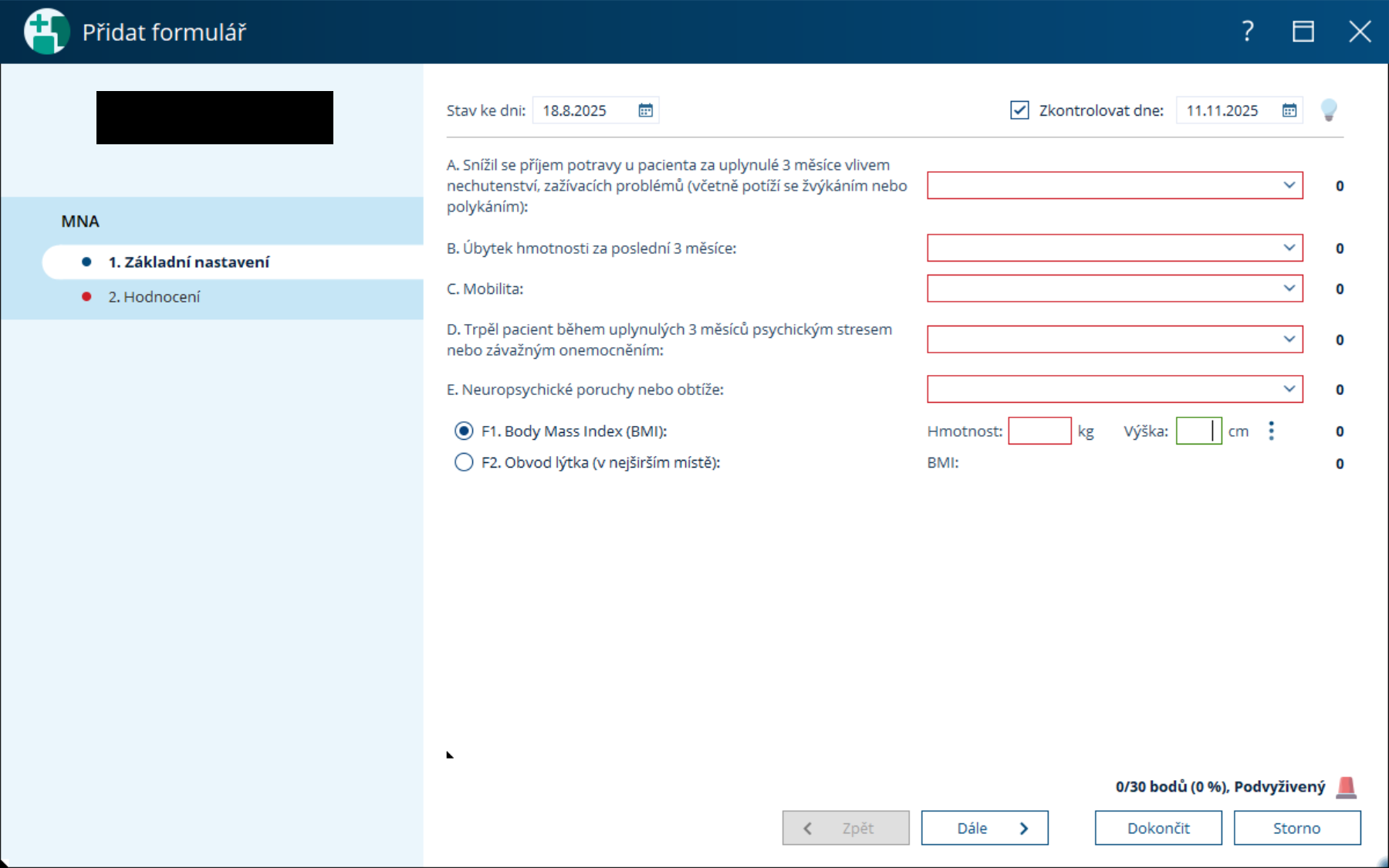The height and width of the screenshot is (868, 1389).
Task: Click the Zkontrolovat dne date field
Action: click(1239, 110)
